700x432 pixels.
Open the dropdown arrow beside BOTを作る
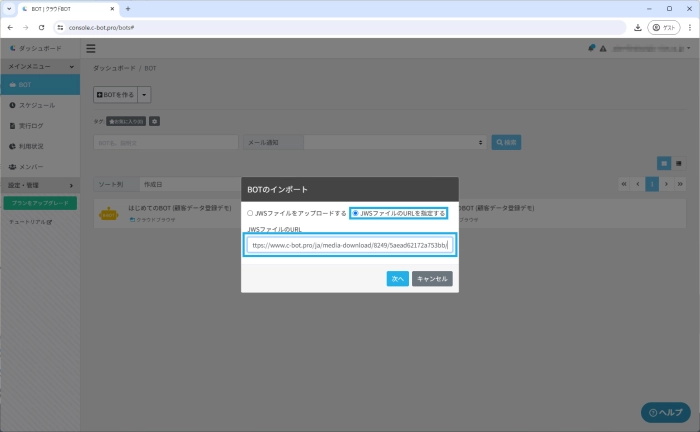pyautogui.click(x=145, y=94)
